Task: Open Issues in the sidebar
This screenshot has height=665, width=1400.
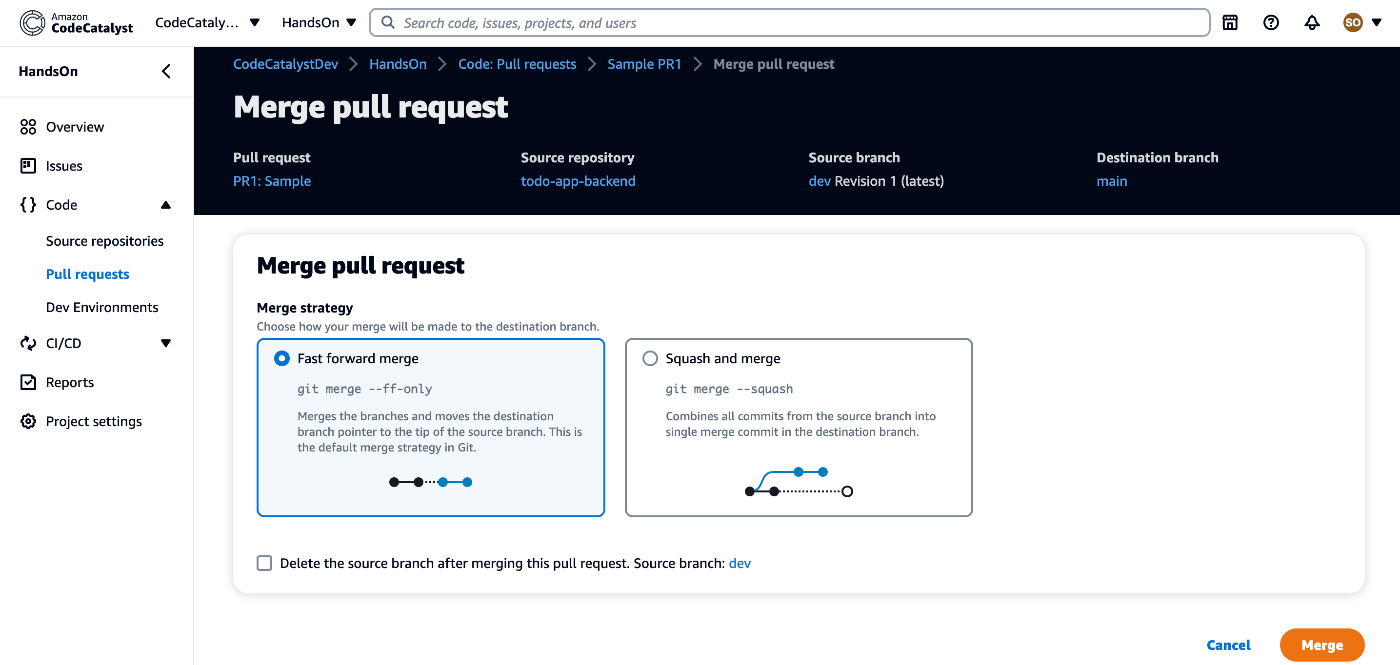Action: [x=64, y=166]
